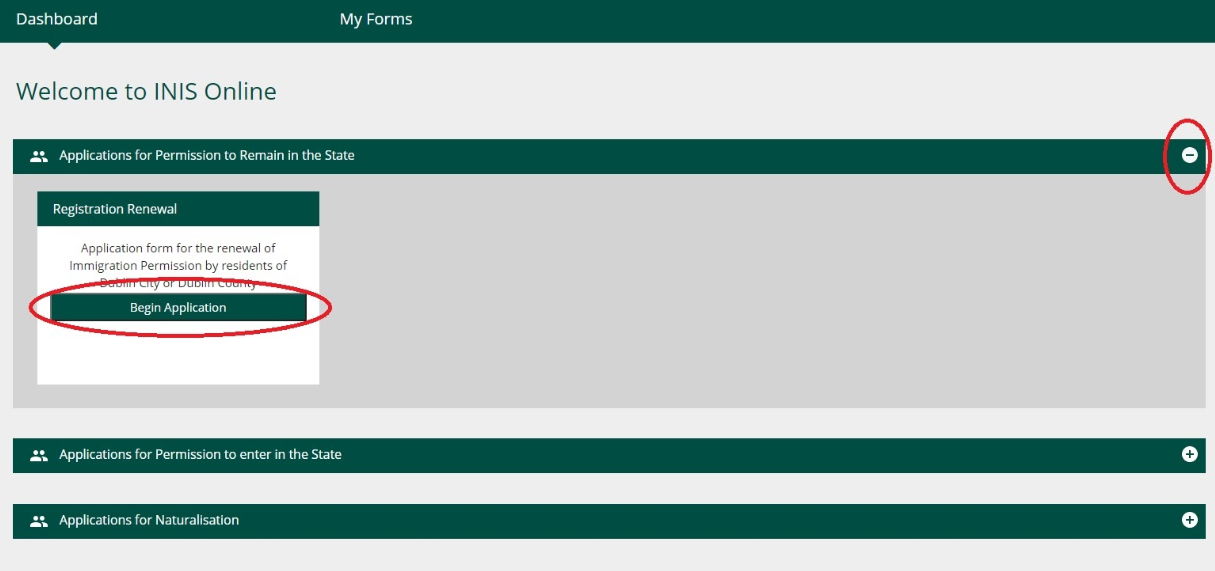Click people icon beside Applications for Naturalisation
The height and width of the screenshot is (571, 1215).
39,521
